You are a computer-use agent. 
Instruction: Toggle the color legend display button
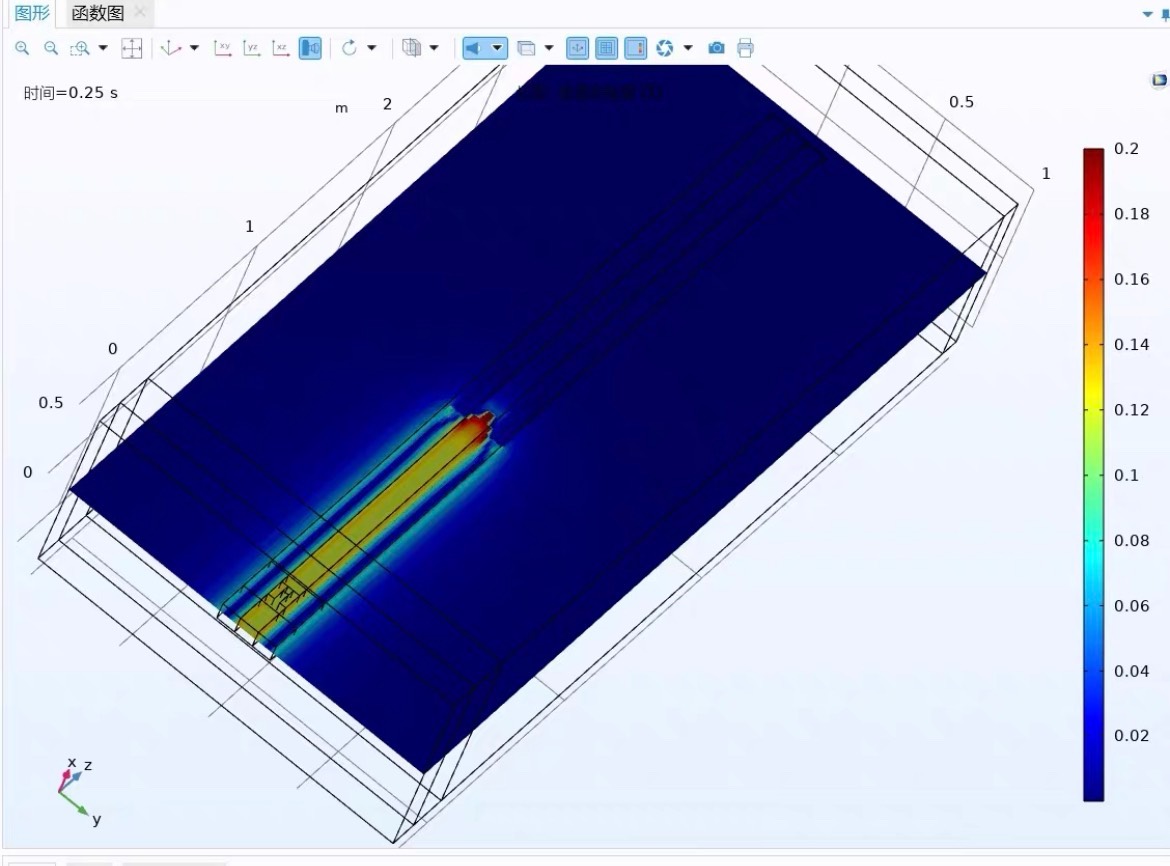pos(636,48)
